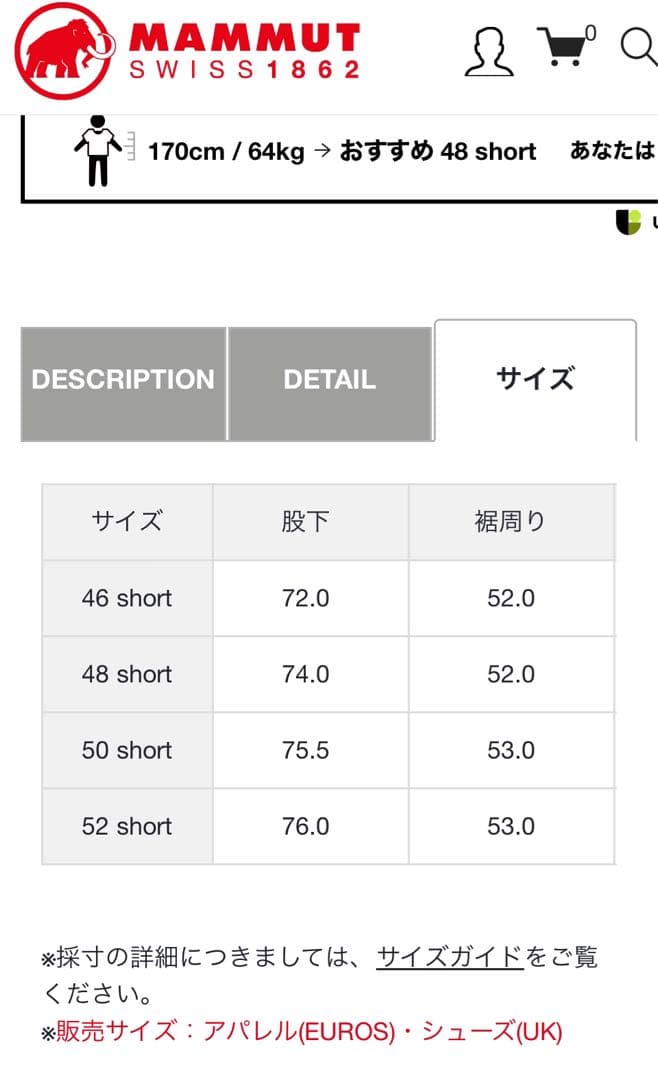Image resolution: width=658 pixels, height=1080 pixels.
Task: Select the 50 short size row
Action: 127,750
